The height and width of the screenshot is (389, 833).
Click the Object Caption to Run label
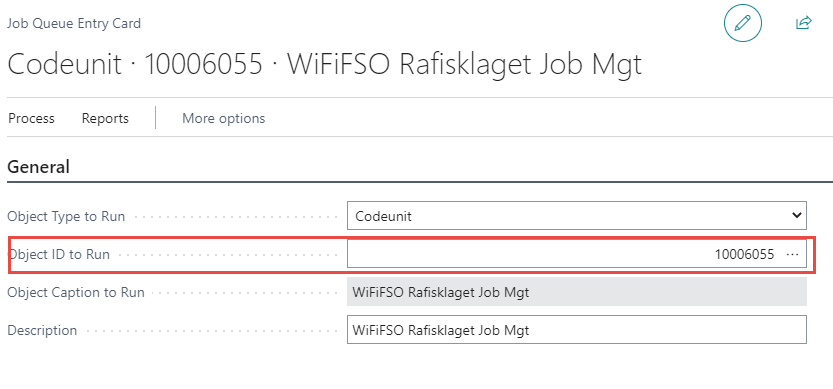click(76, 292)
